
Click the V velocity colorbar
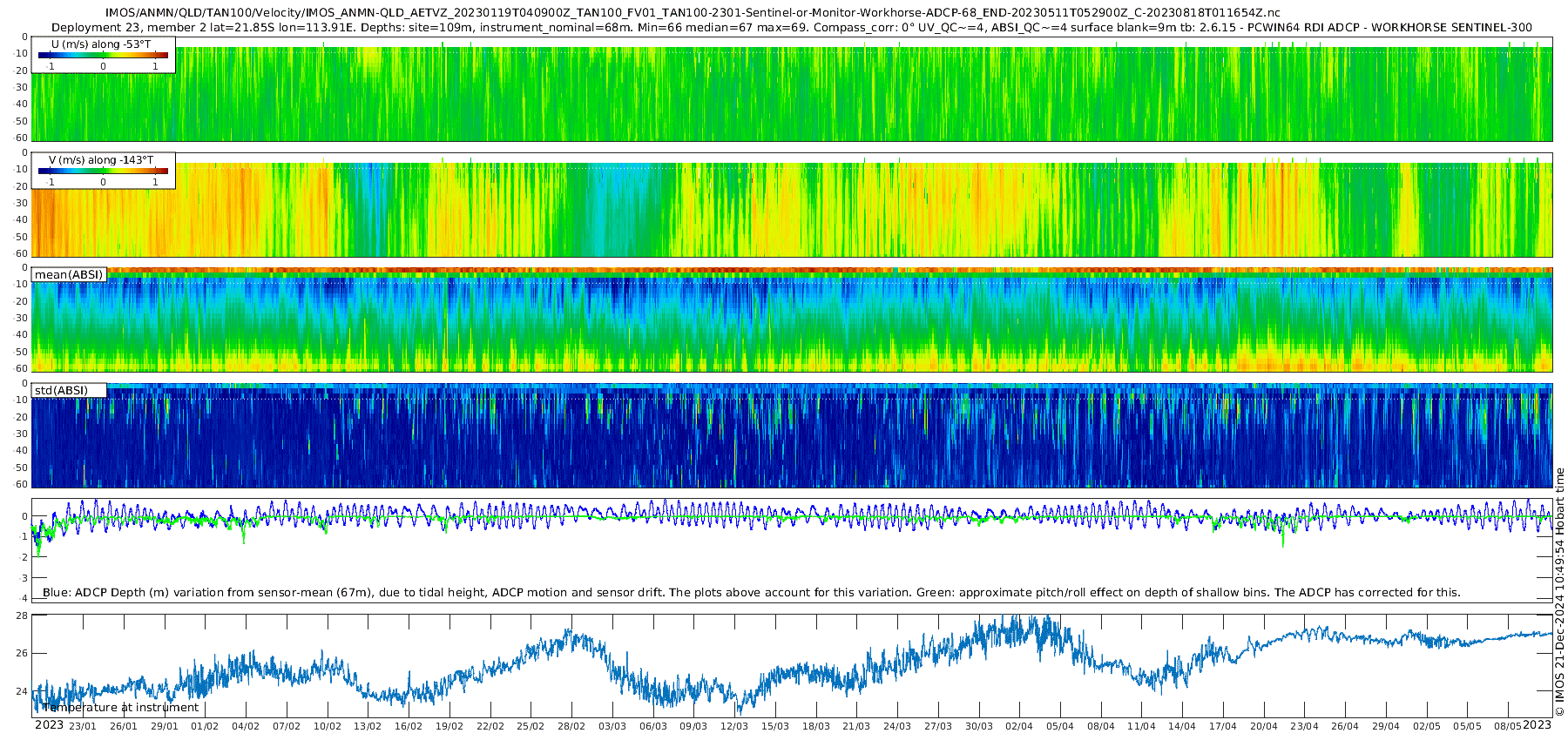pyautogui.click(x=103, y=172)
